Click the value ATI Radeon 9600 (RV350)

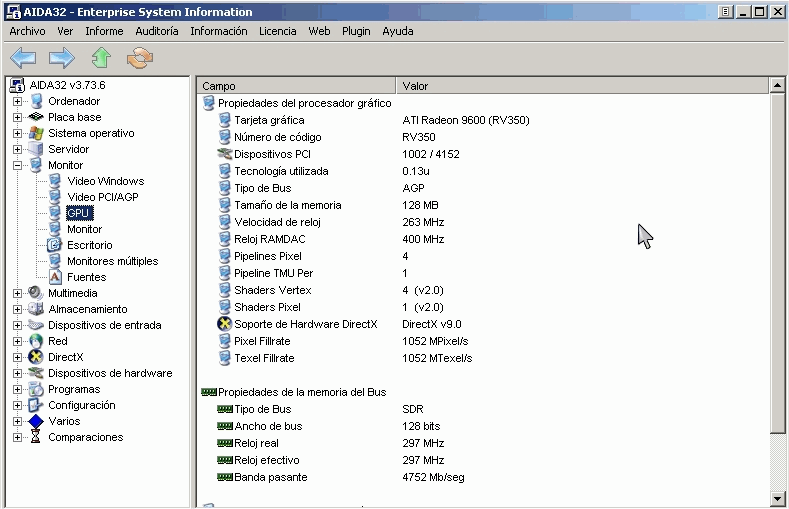(466, 120)
